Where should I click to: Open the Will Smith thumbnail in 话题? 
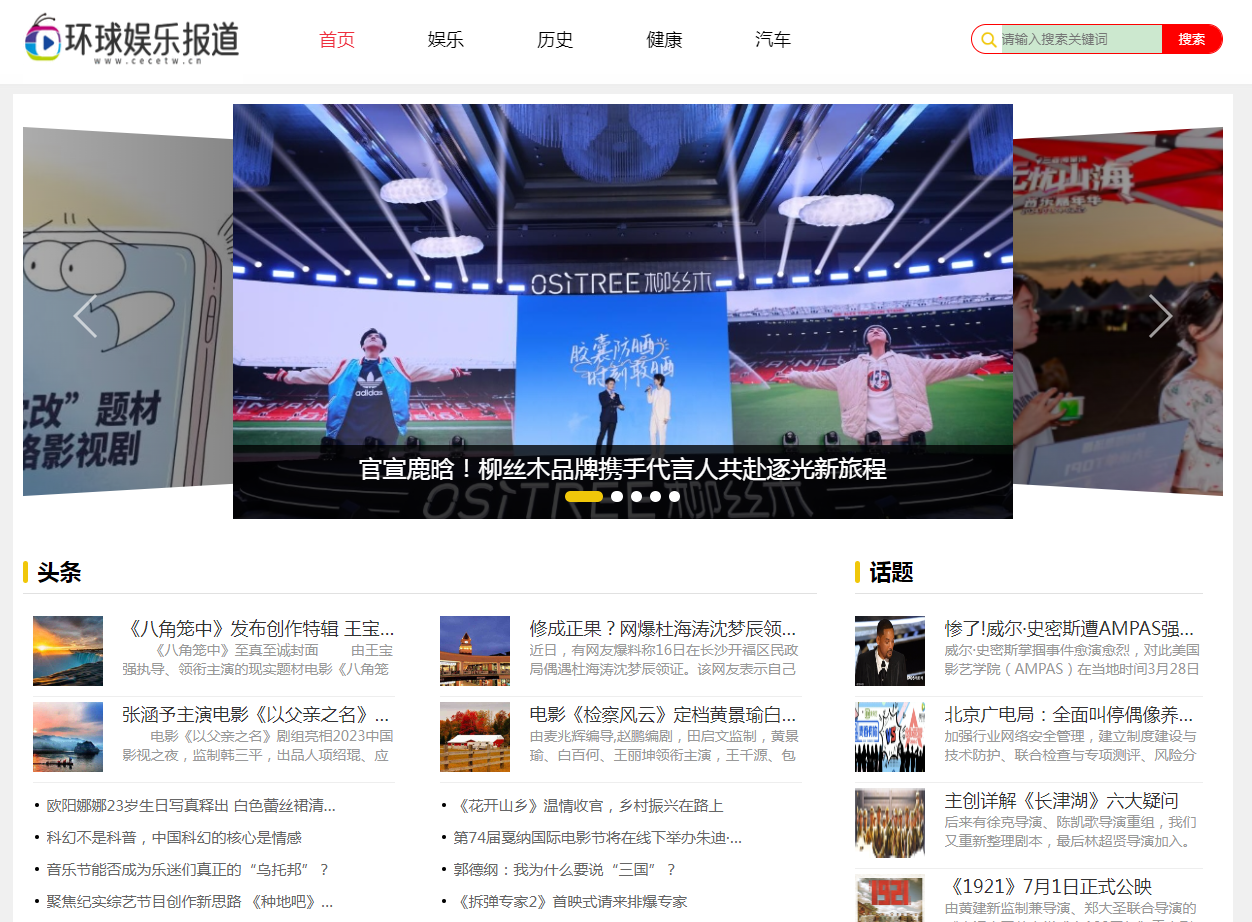click(890, 651)
